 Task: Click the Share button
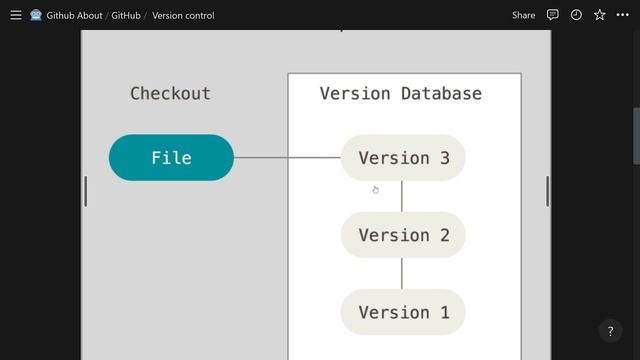pos(523,15)
